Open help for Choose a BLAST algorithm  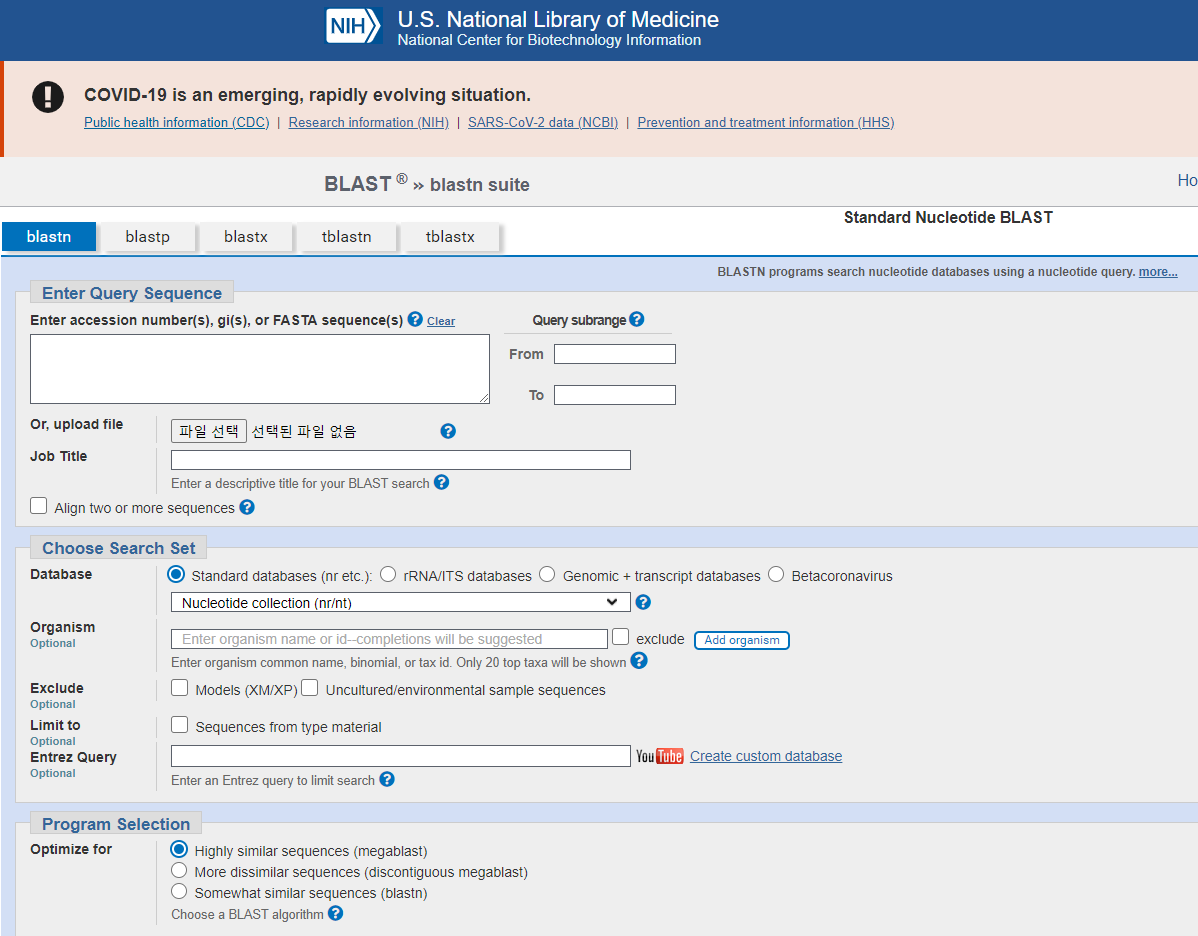pyautogui.click(x=335, y=913)
